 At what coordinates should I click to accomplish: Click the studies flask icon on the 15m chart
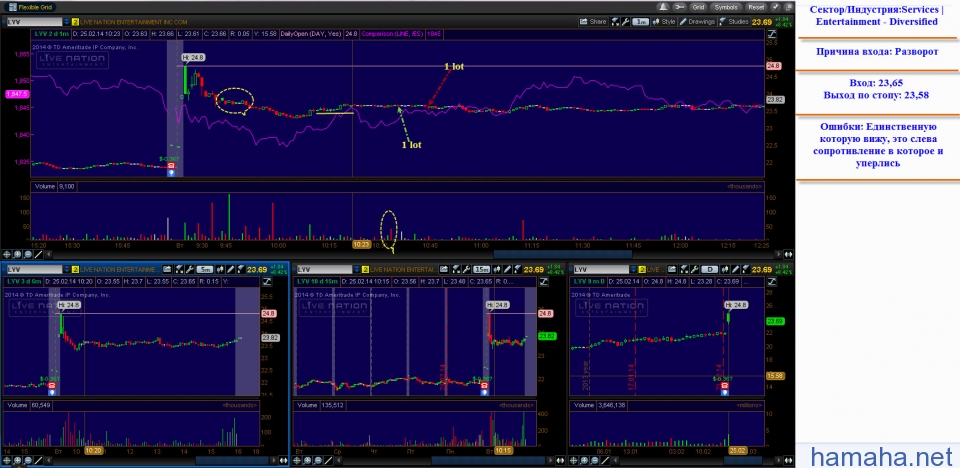click(517, 270)
